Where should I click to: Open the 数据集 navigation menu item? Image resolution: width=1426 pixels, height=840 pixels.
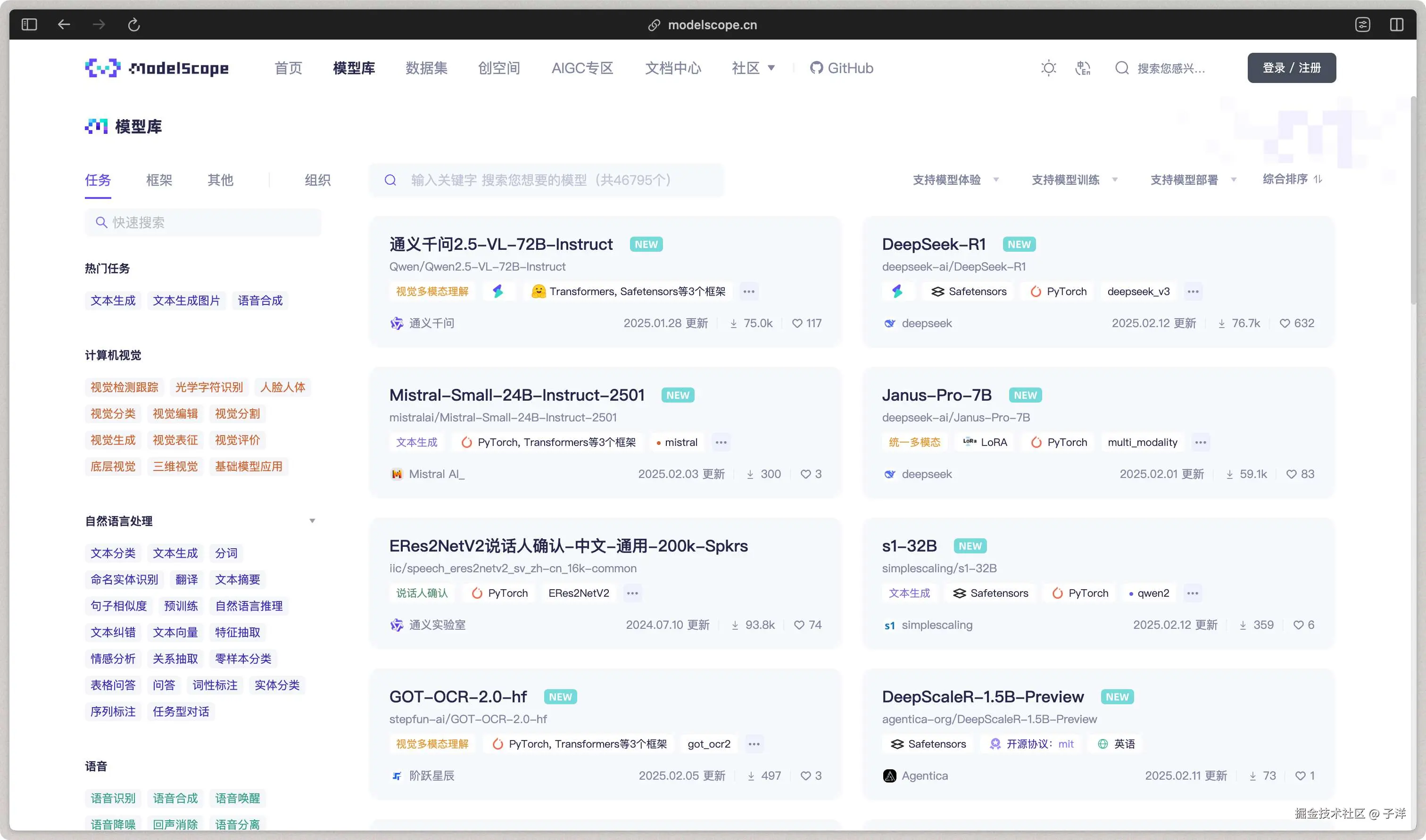(426, 68)
